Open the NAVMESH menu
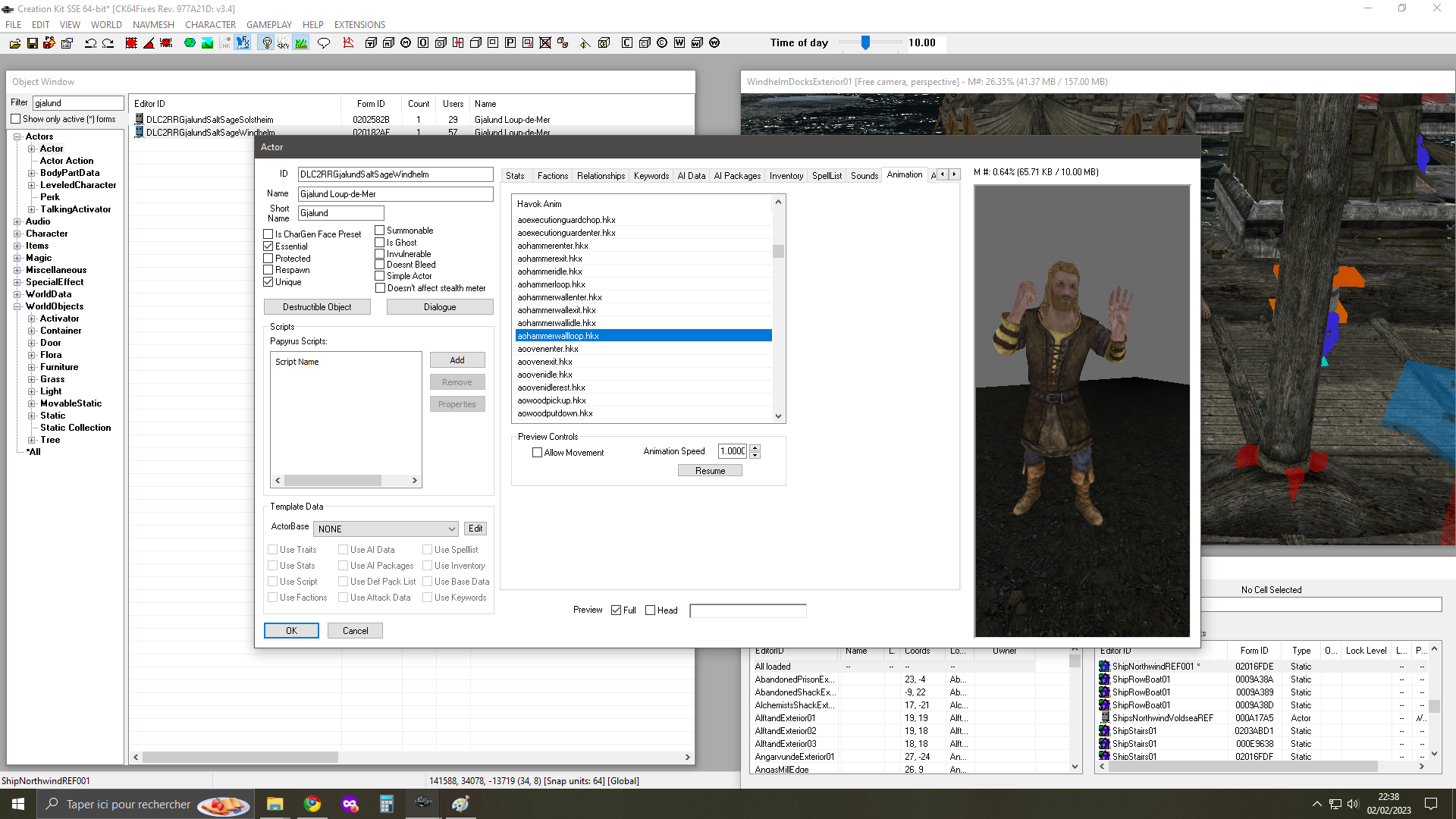 click(153, 25)
